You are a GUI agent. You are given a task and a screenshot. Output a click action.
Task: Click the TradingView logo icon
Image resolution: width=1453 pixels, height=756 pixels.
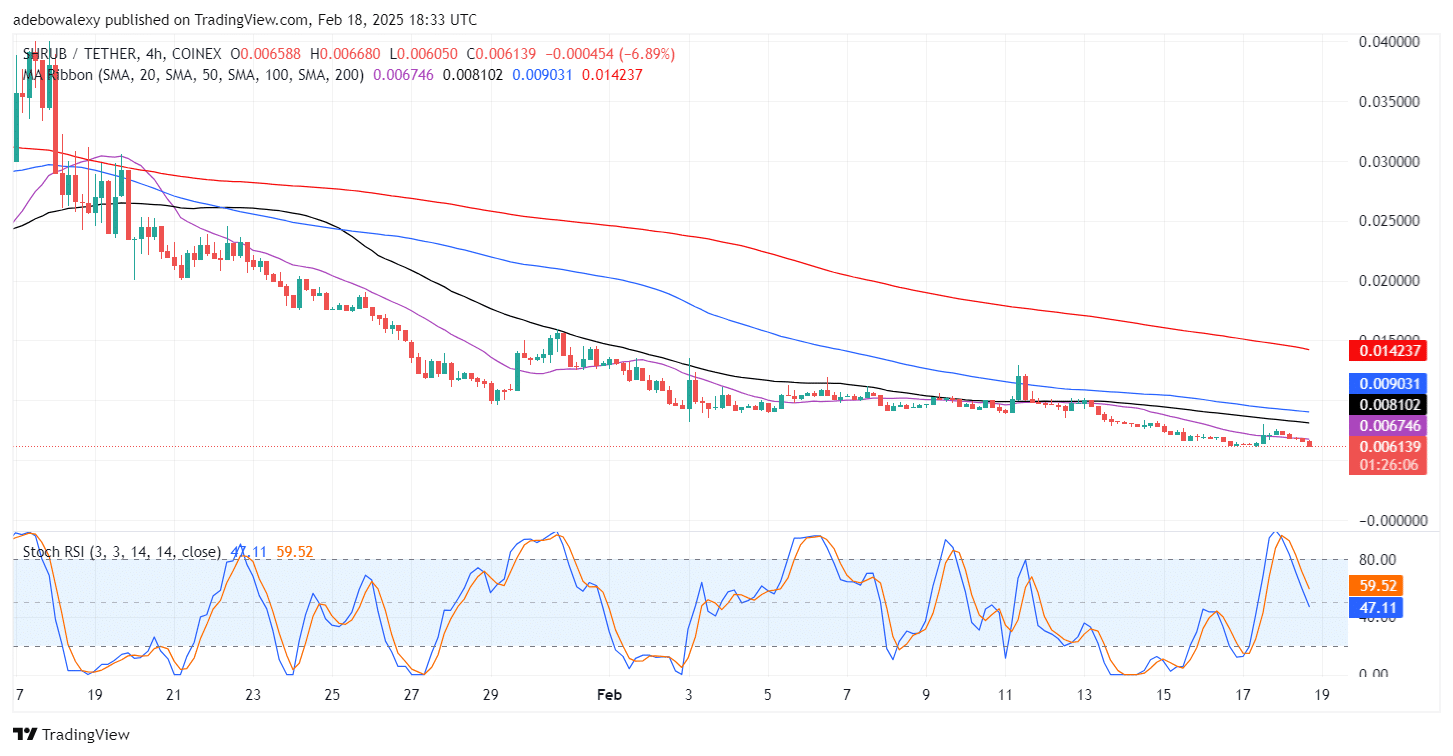(x=25, y=734)
